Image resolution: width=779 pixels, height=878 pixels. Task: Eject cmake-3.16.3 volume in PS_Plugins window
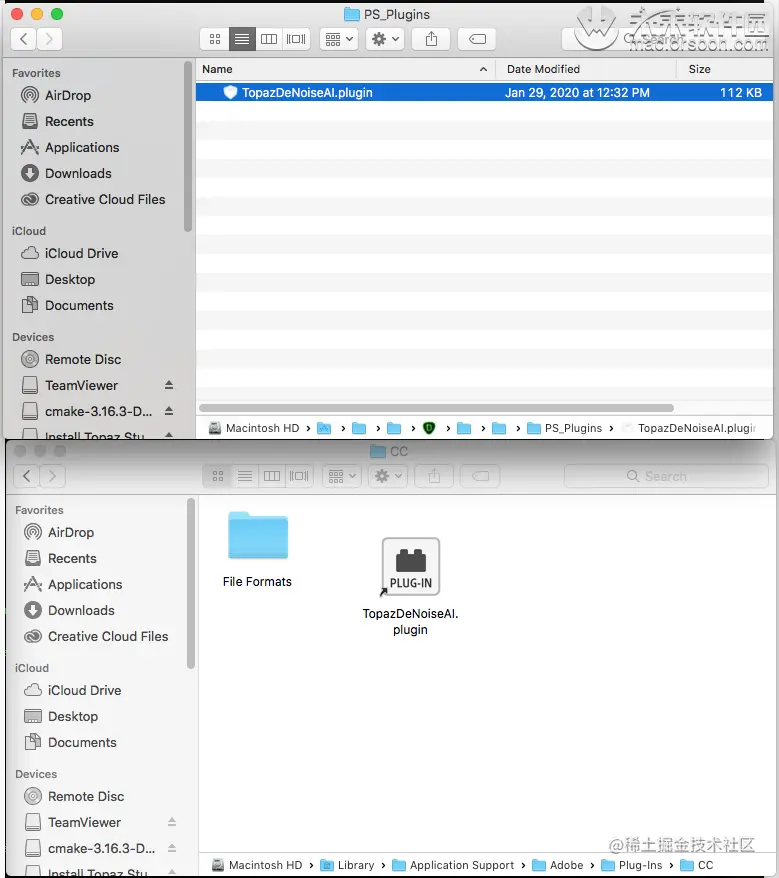pyautogui.click(x=169, y=411)
